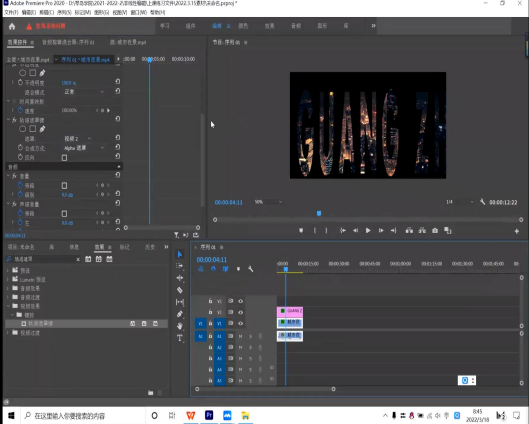Solo audio track A1 with S
The image size is (529, 424).
[x=250, y=336]
